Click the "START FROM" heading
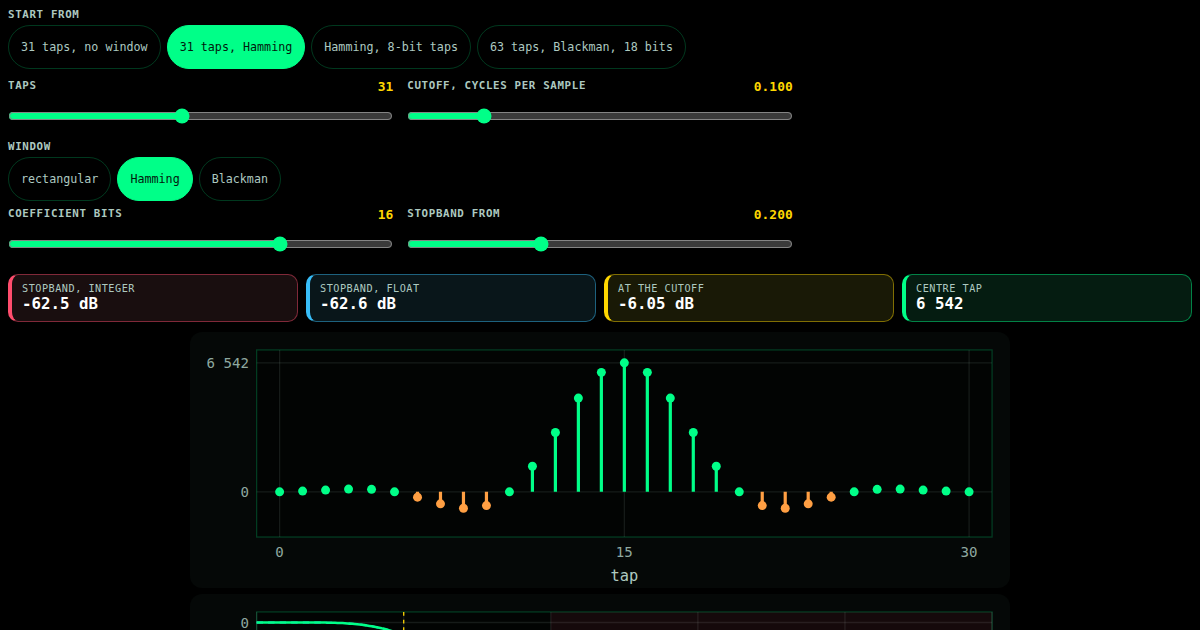The width and height of the screenshot is (1200, 630). (44, 14)
